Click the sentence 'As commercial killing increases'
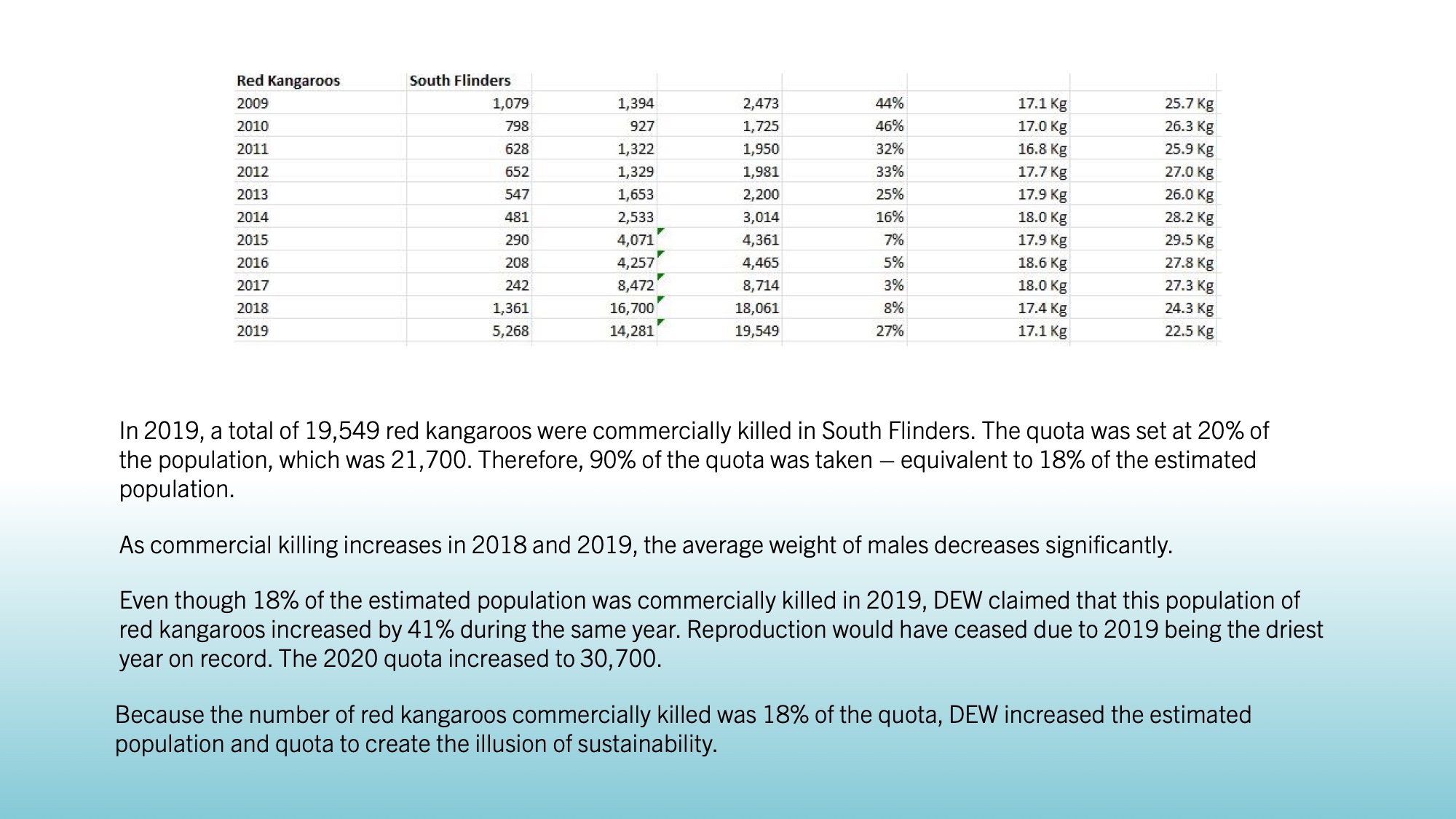The image size is (1456, 819). pyautogui.click(x=646, y=545)
